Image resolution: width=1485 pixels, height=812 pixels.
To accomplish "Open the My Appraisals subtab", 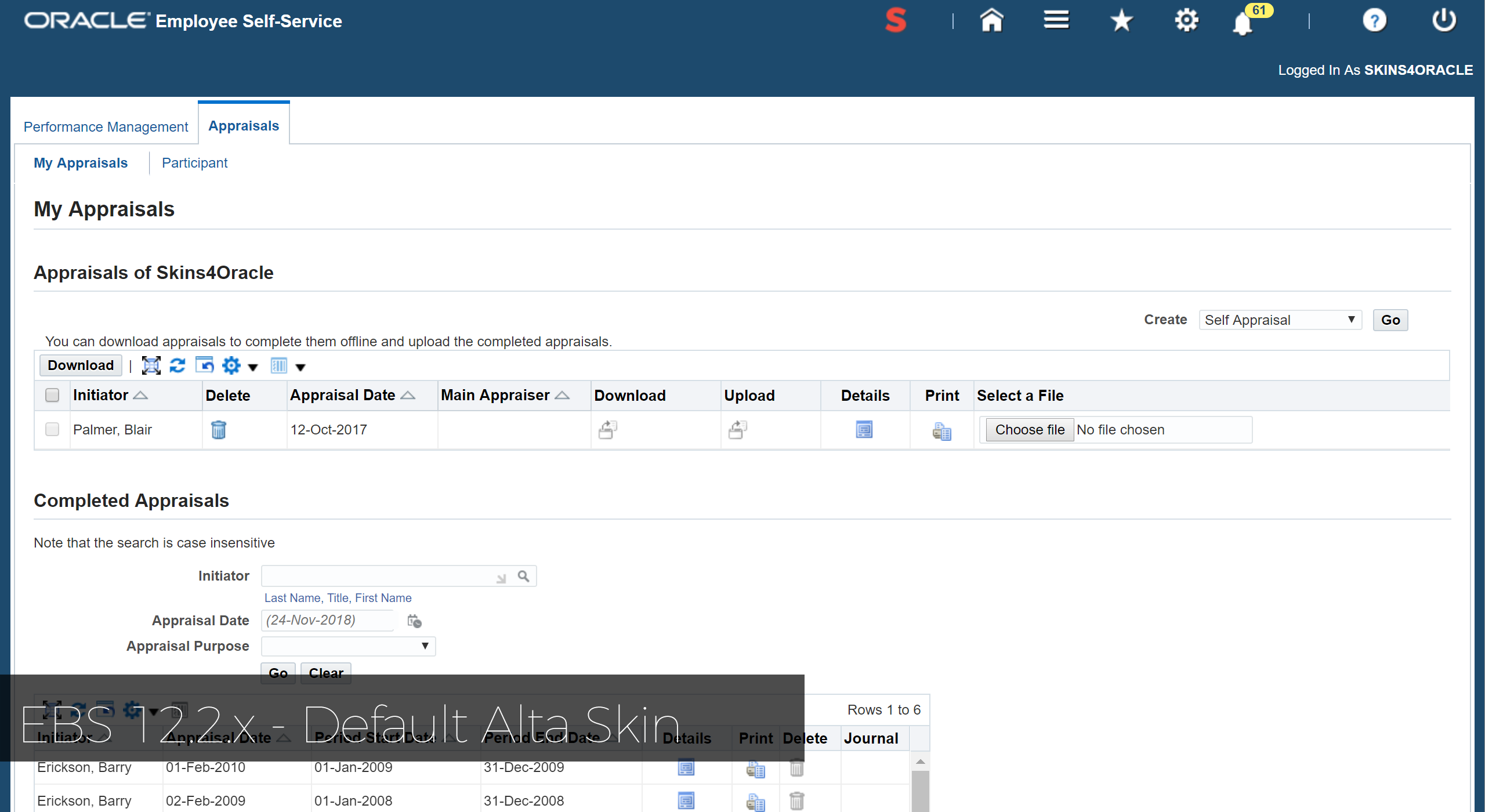I will (81, 163).
